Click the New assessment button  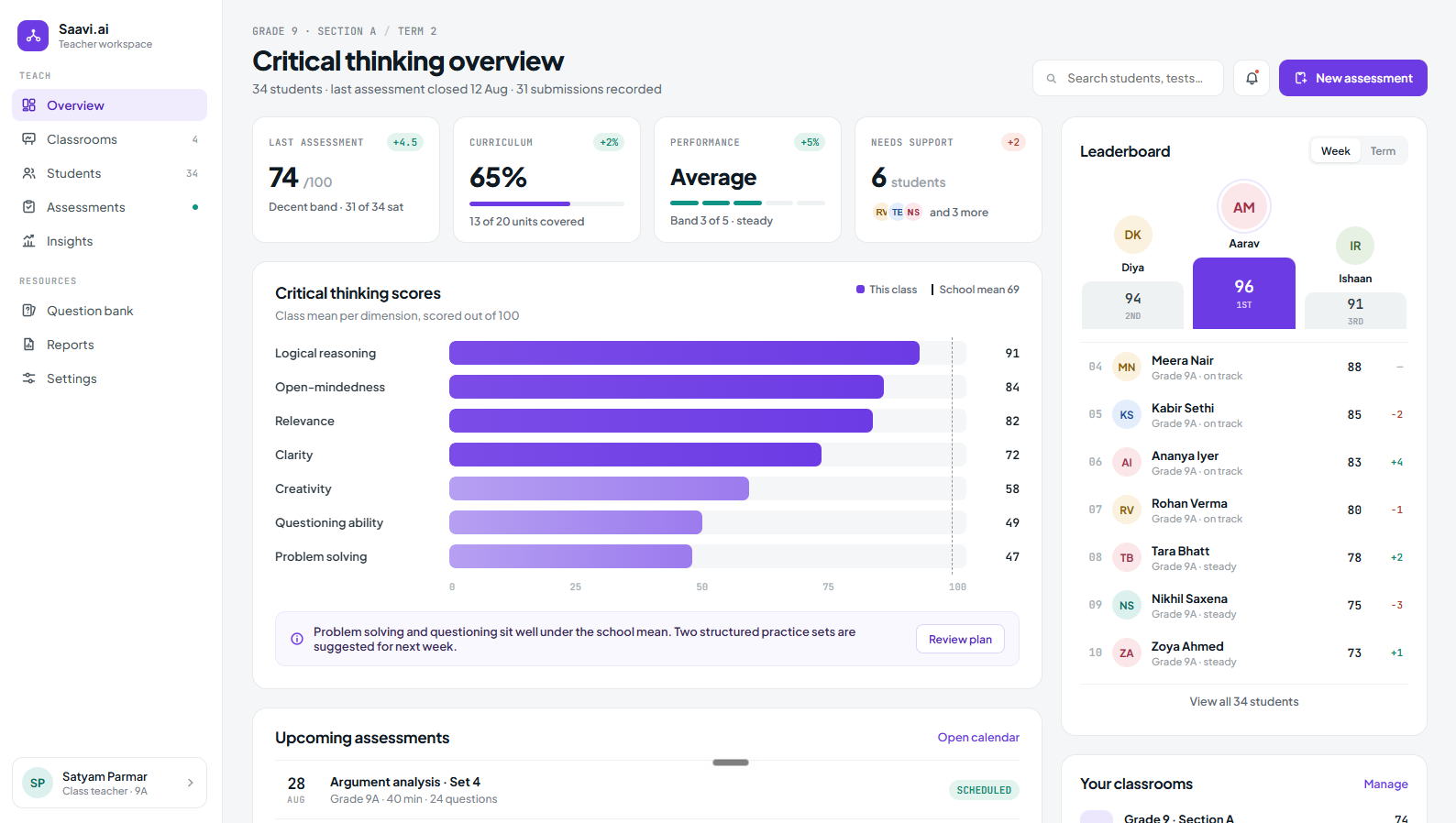point(1353,78)
